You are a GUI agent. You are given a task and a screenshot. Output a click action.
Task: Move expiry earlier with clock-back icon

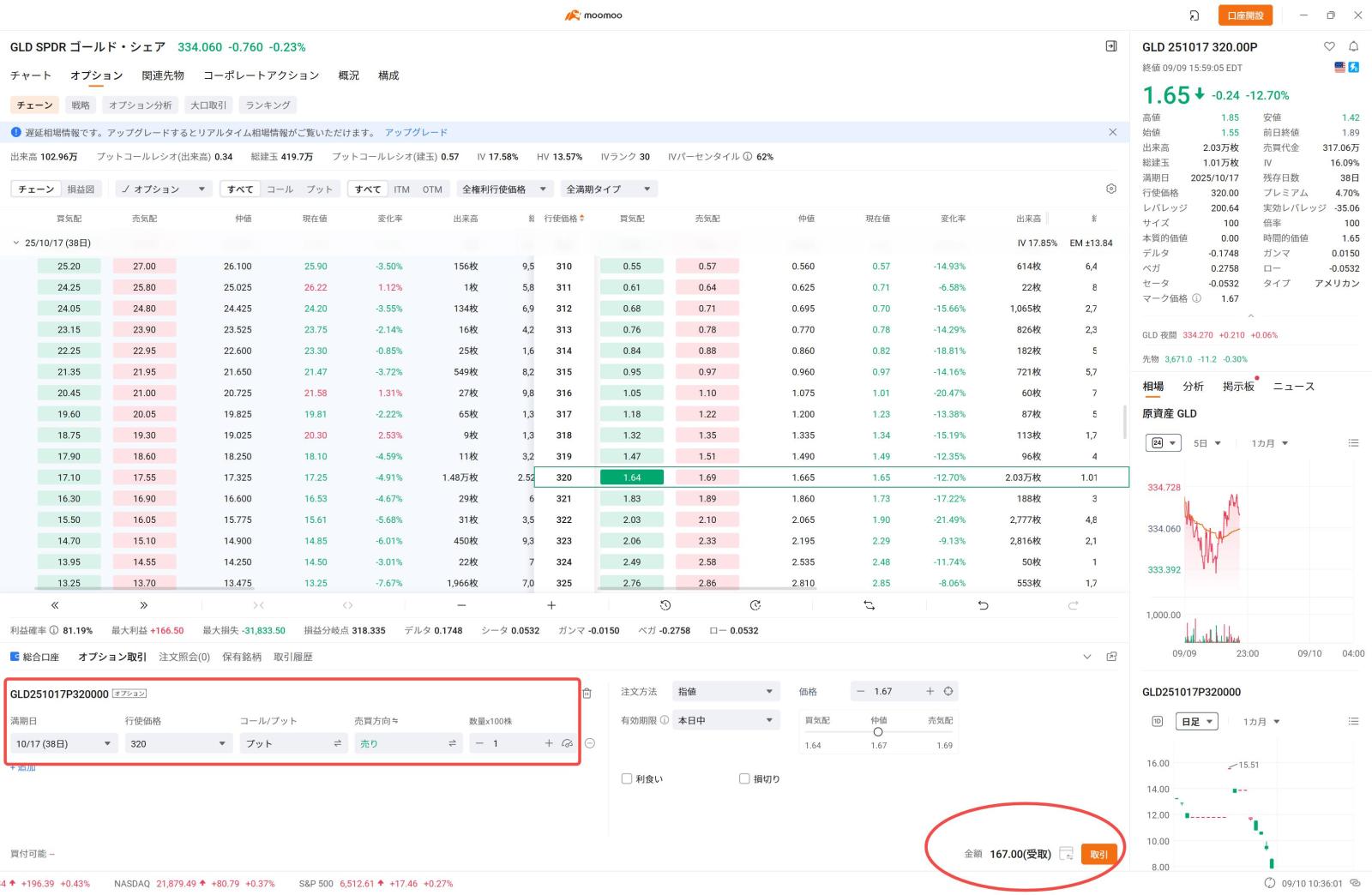(x=665, y=605)
